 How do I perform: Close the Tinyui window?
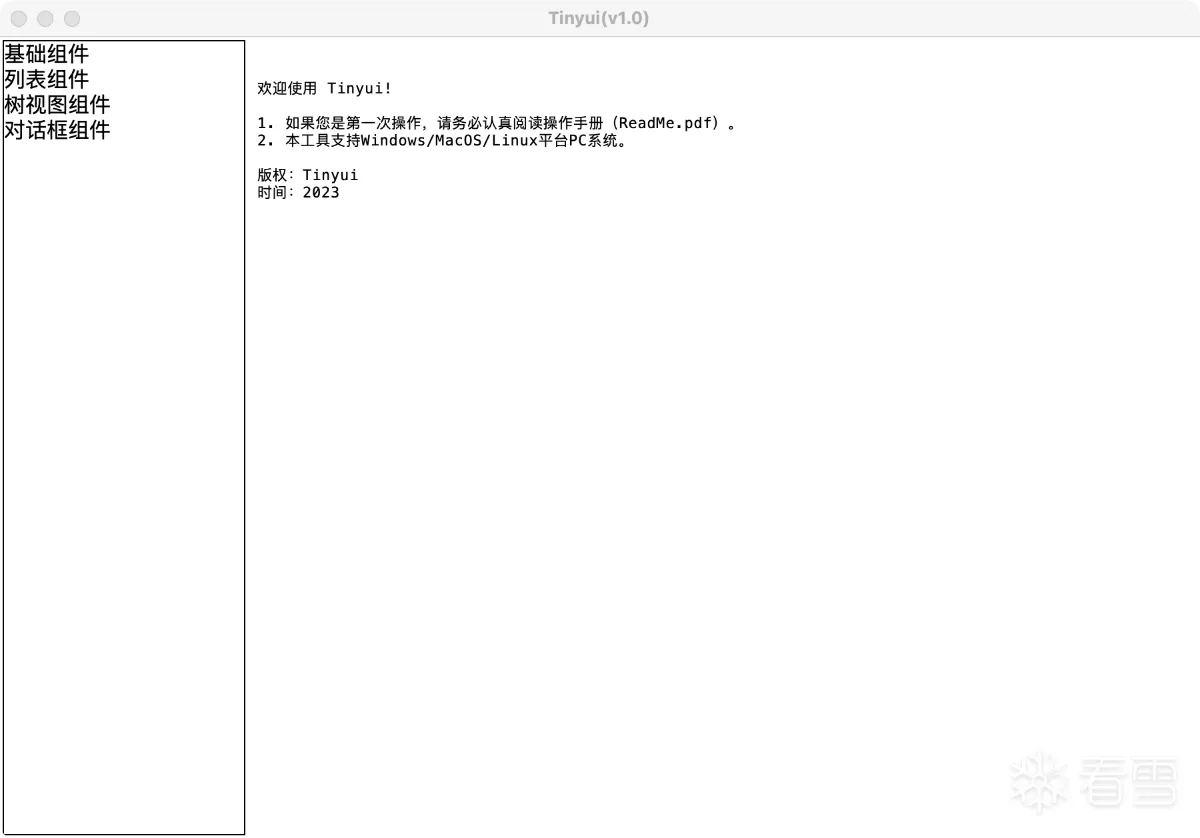pyautogui.click(x=19, y=18)
